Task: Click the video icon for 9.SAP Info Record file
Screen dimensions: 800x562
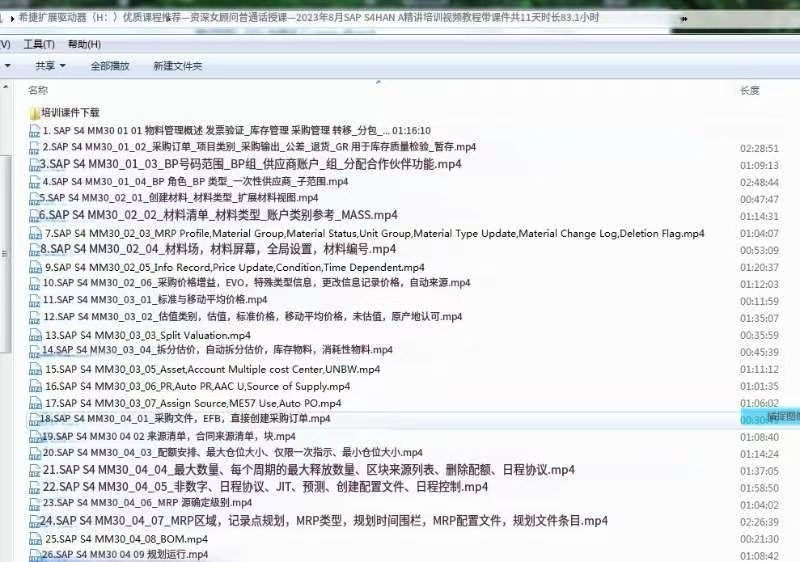Action: (35, 267)
